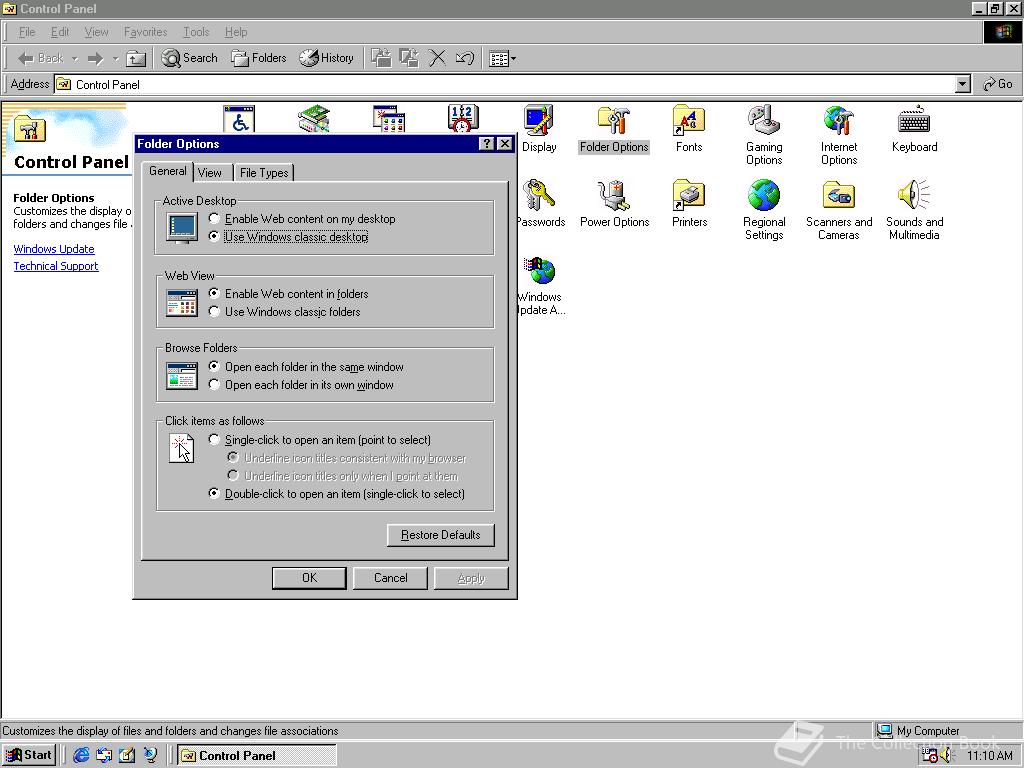Click the Move To toolbar icon
Viewport: 1024px width, 768px height.
click(x=381, y=58)
